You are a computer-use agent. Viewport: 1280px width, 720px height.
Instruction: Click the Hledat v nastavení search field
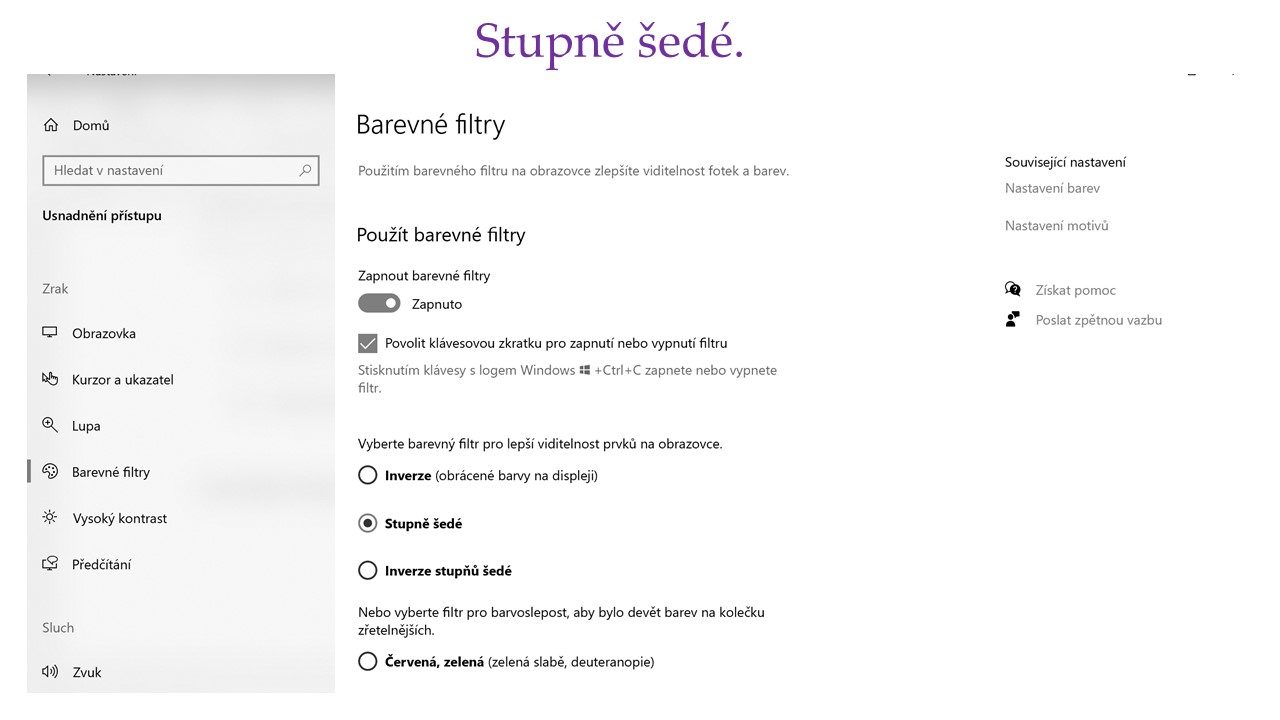click(181, 171)
